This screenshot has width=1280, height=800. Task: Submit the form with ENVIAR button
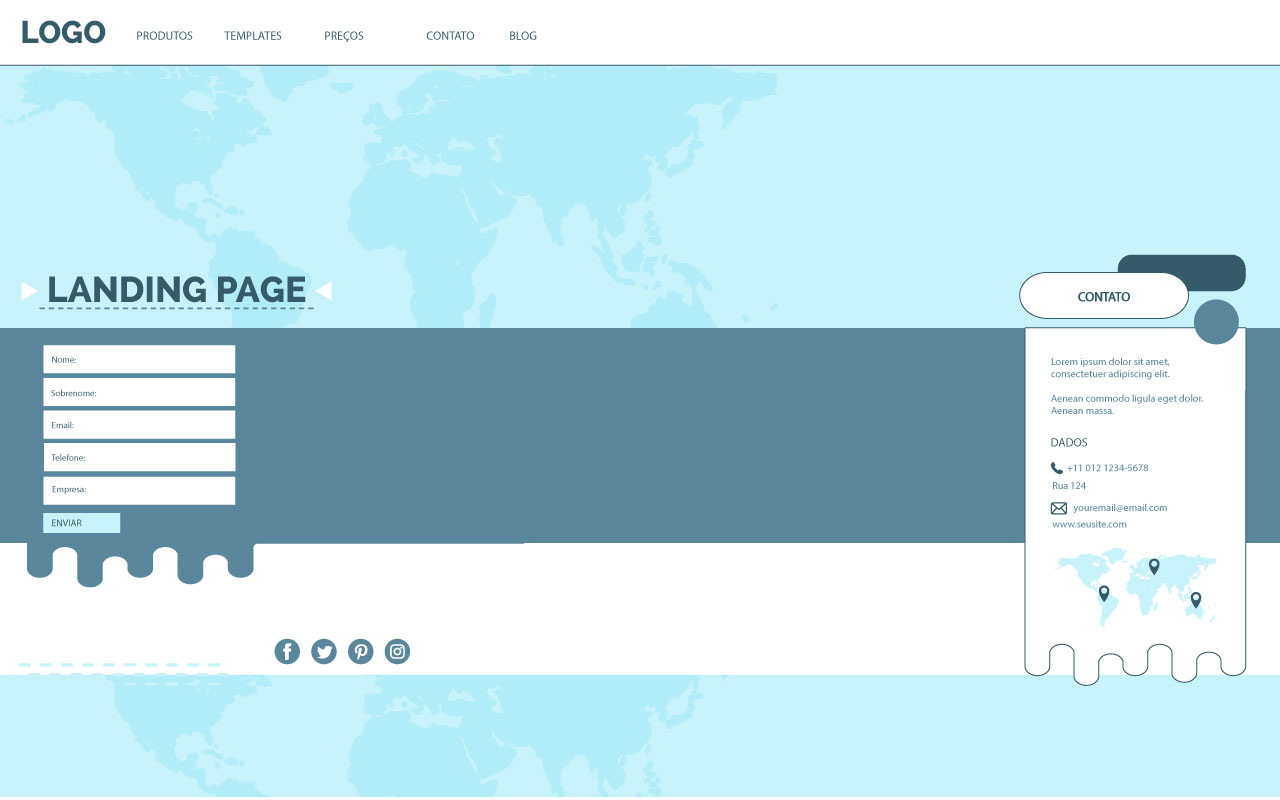[x=81, y=523]
